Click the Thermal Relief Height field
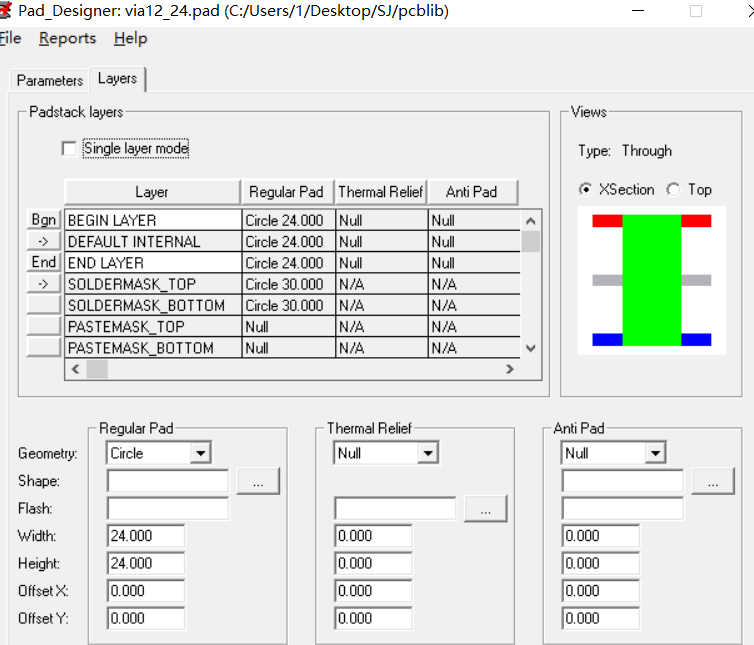 (x=373, y=563)
